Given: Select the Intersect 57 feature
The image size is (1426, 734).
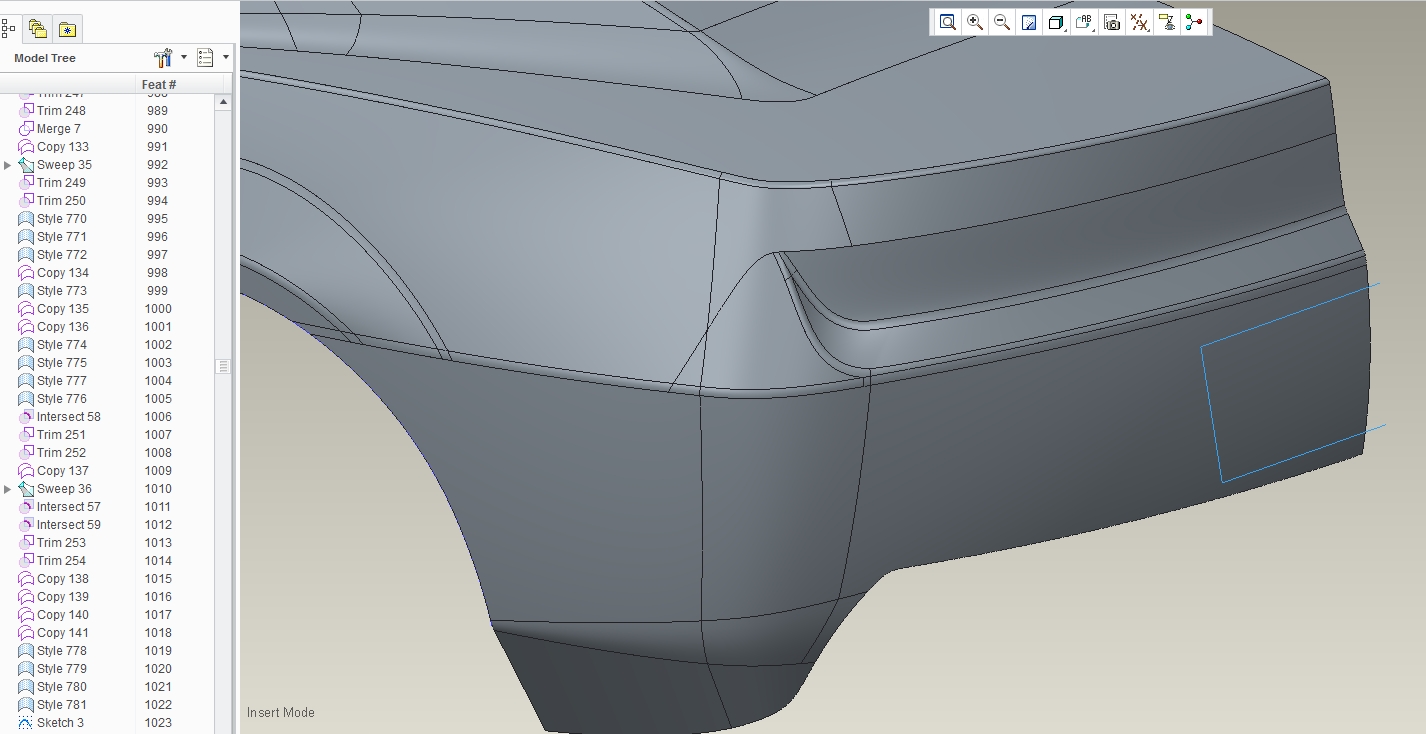Looking at the screenshot, I should coord(60,507).
